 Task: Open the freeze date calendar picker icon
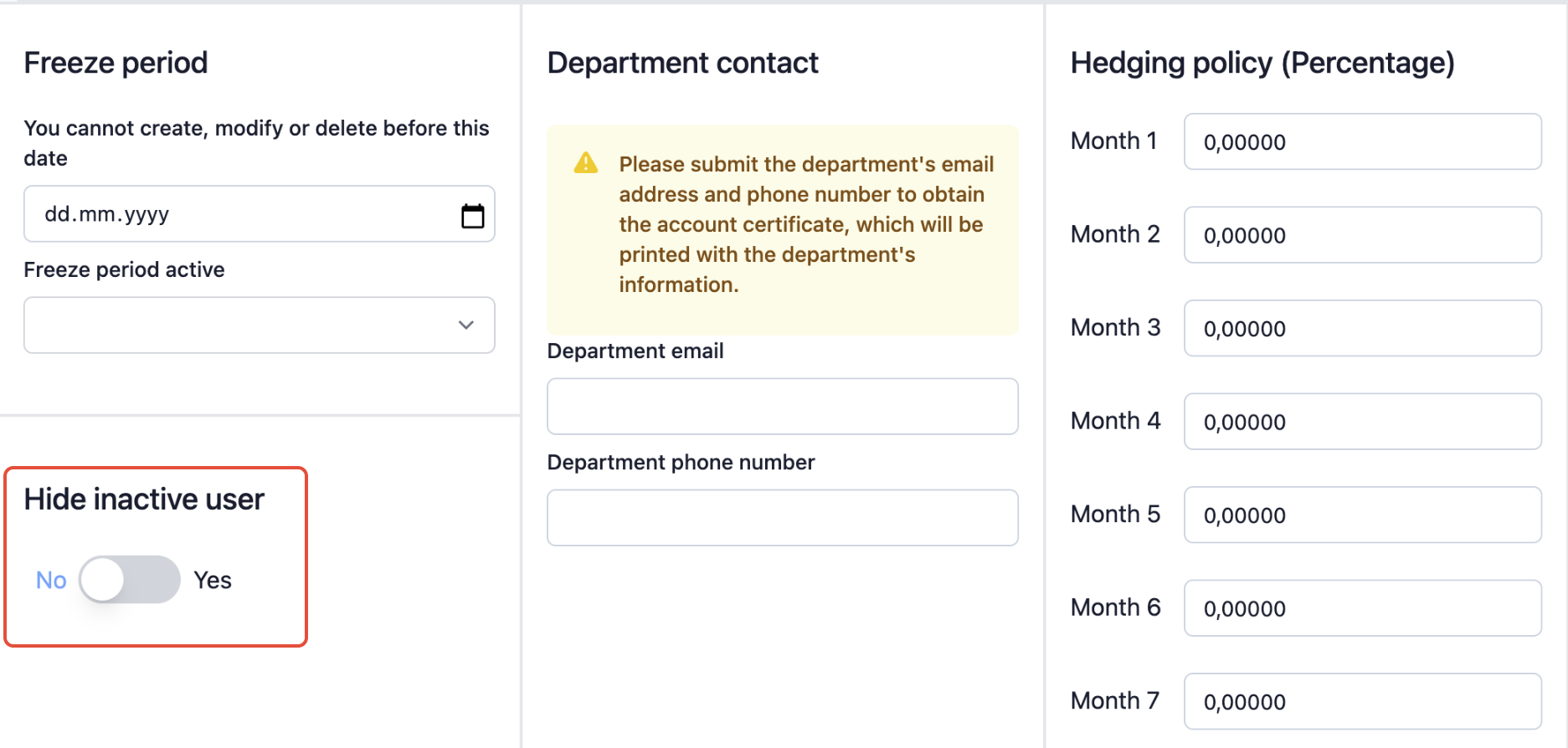(x=473, y=215)
